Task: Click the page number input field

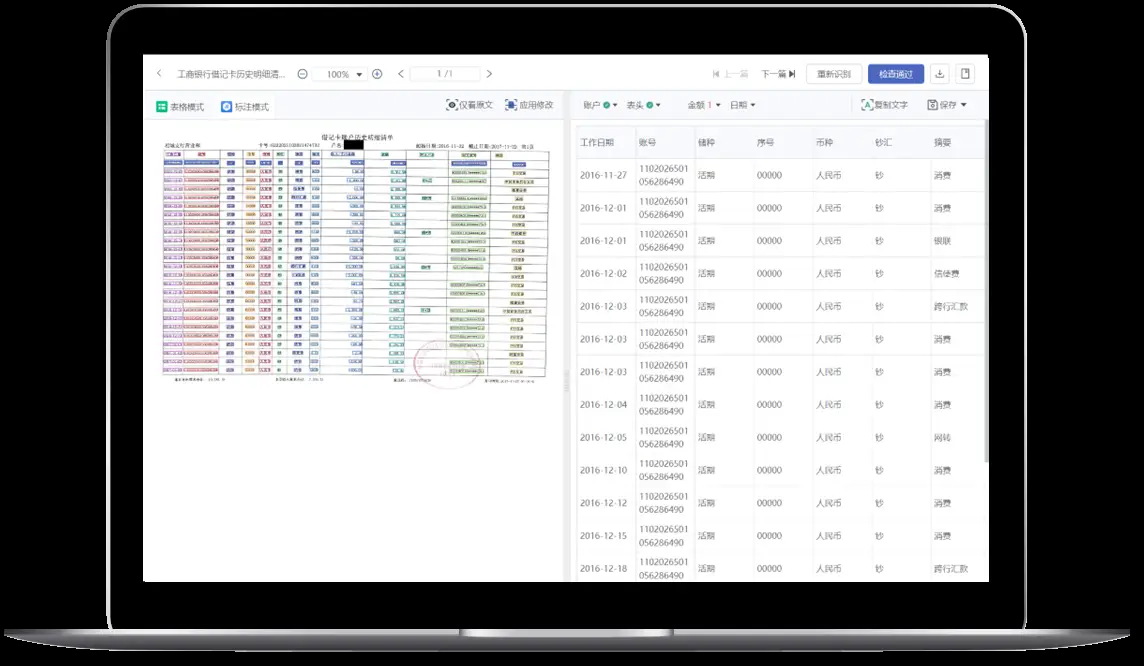Action: tap(445, 74)
